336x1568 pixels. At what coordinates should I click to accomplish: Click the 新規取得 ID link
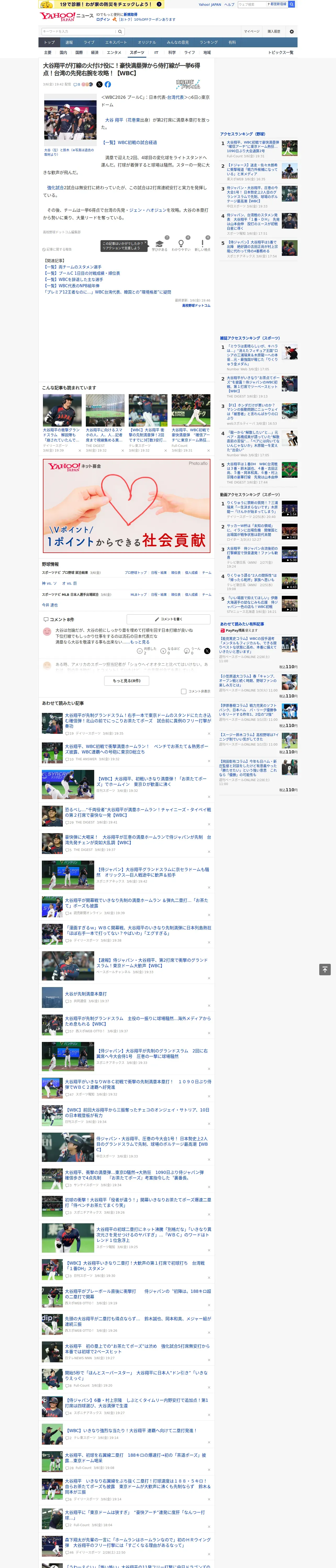[131, 15]
